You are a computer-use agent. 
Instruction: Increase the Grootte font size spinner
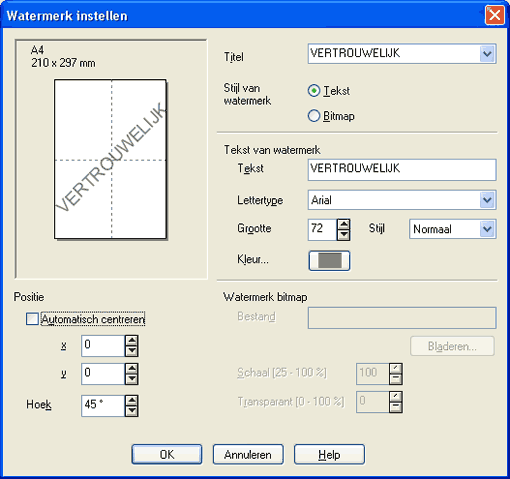click(343, 224)
